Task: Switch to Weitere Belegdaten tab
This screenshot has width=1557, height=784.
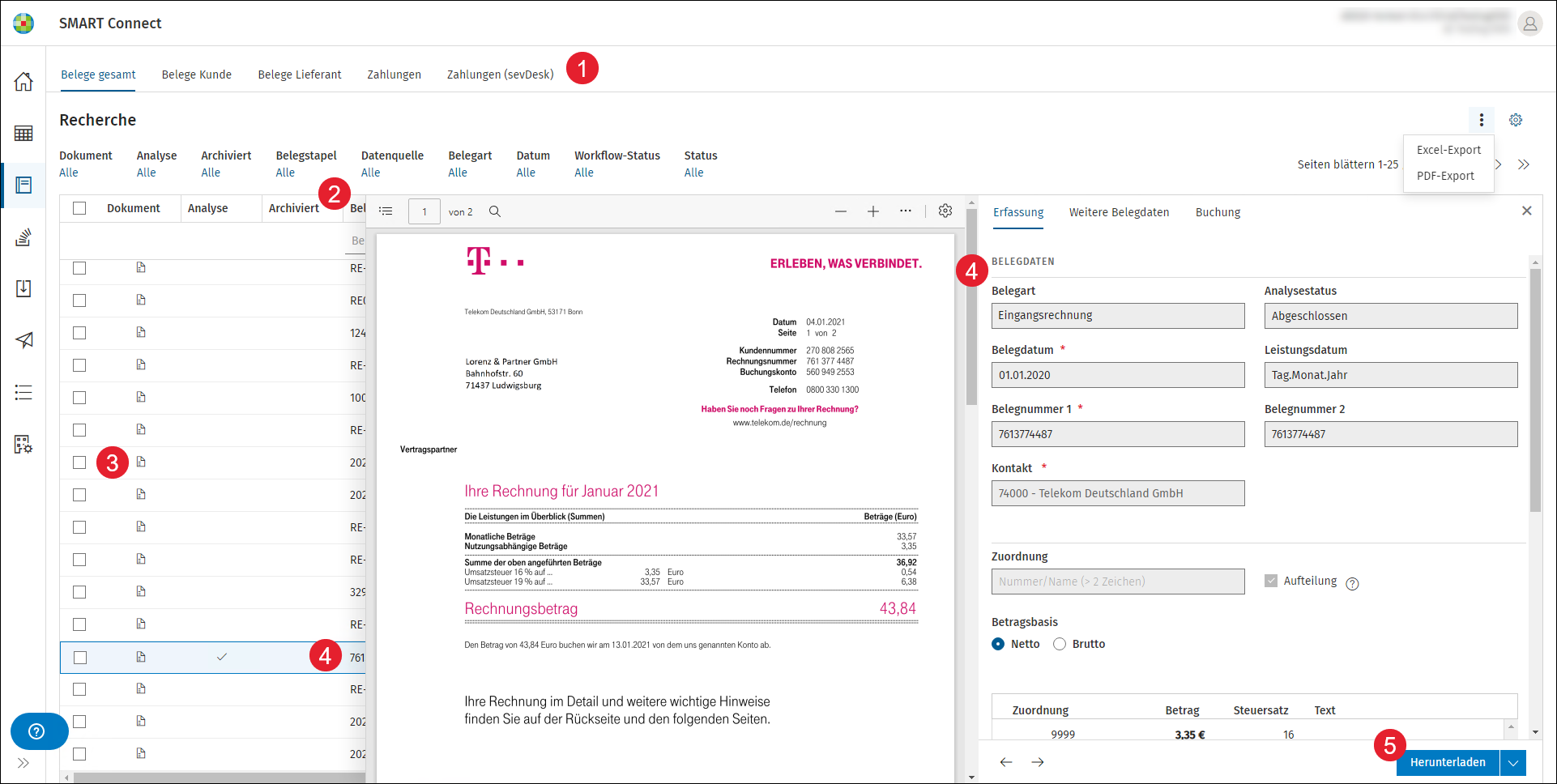Action: pos(1119,212)
